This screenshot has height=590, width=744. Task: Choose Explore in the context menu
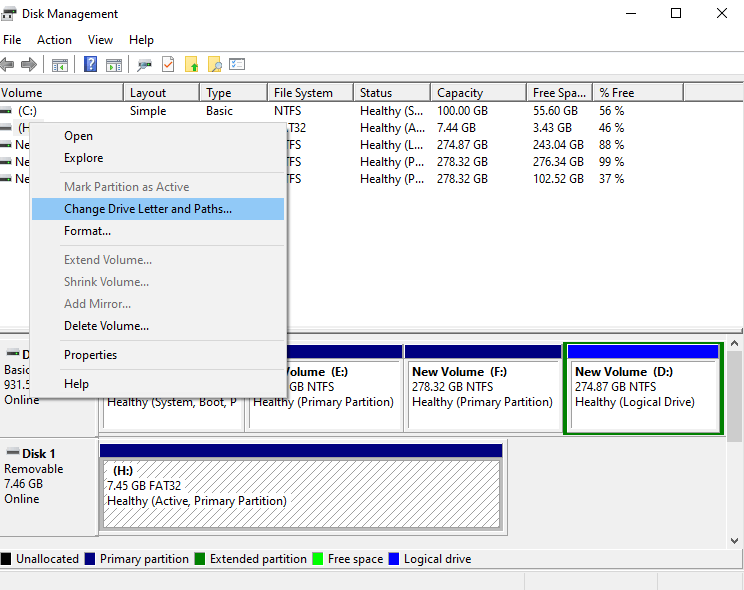tap(83, 158)
